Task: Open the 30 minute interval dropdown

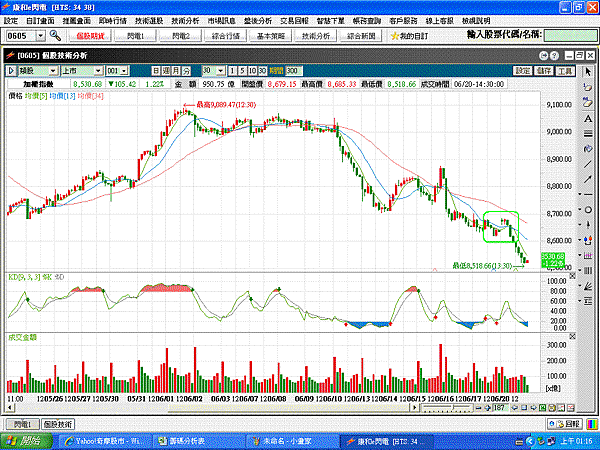Action: coord(221,71)
